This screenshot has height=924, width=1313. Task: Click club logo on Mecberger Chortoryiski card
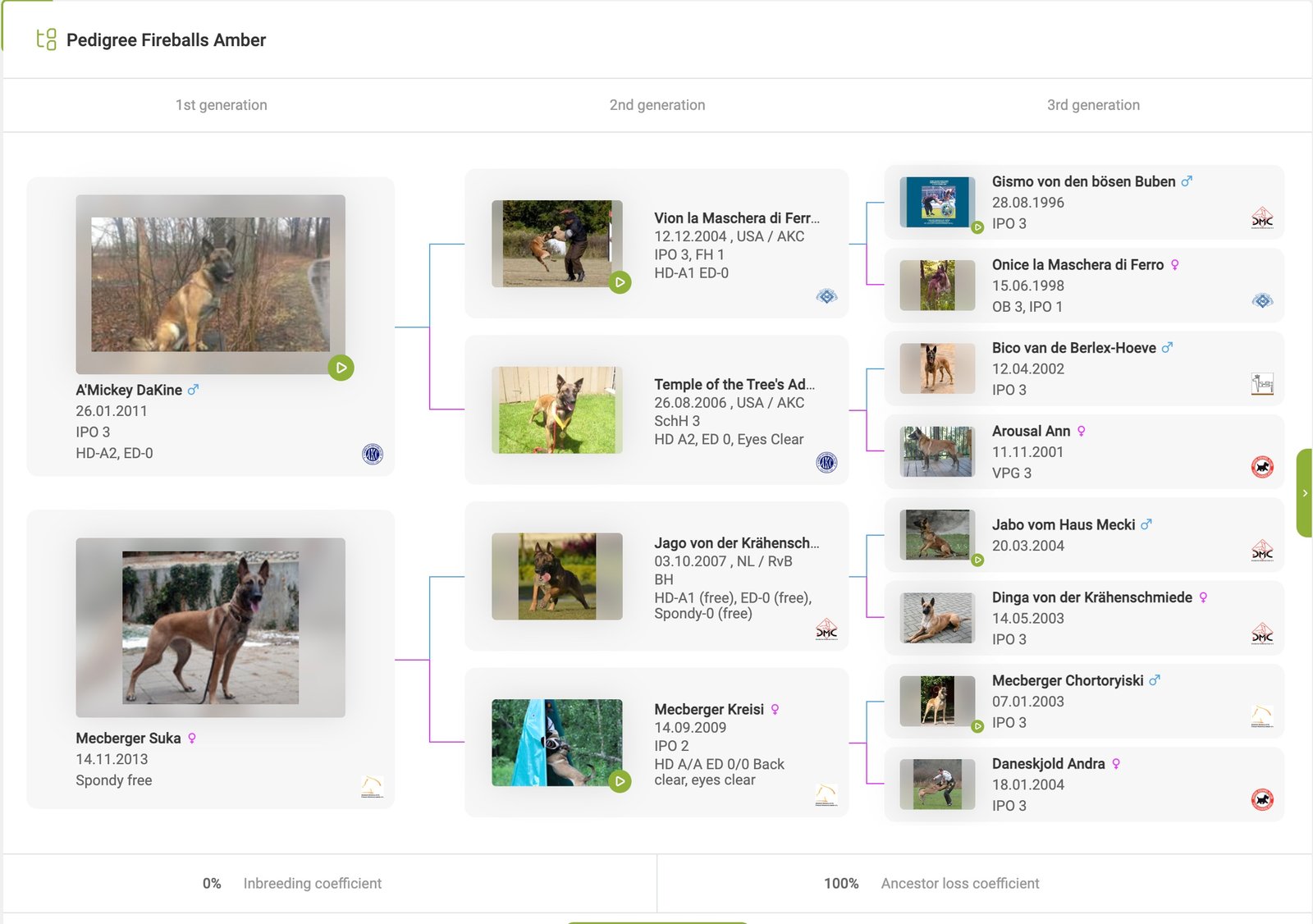pyautogui.click(x=1262, y=716)
